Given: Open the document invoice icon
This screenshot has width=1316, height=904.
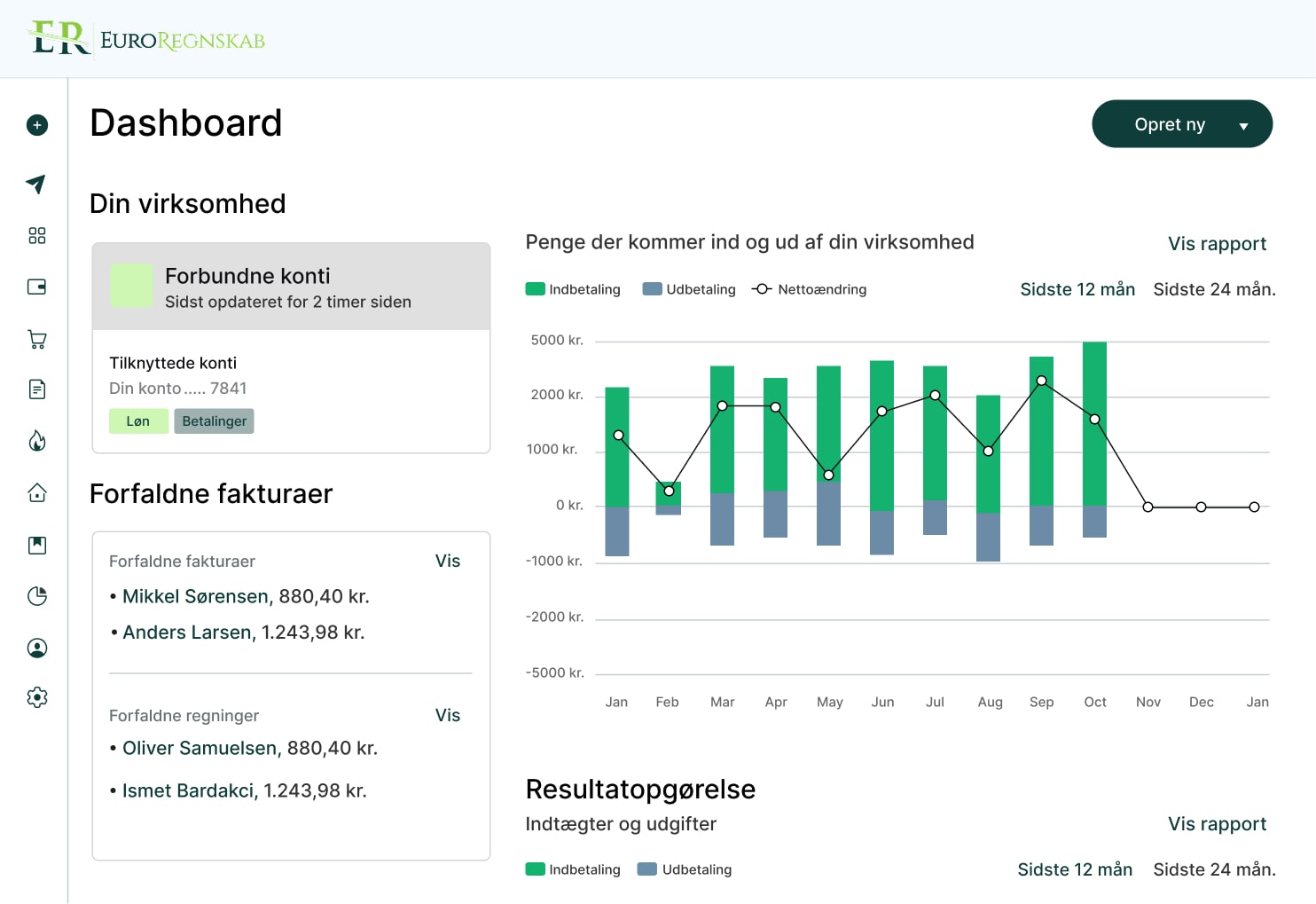Looking at the screenshot, I should click(36, 389).
